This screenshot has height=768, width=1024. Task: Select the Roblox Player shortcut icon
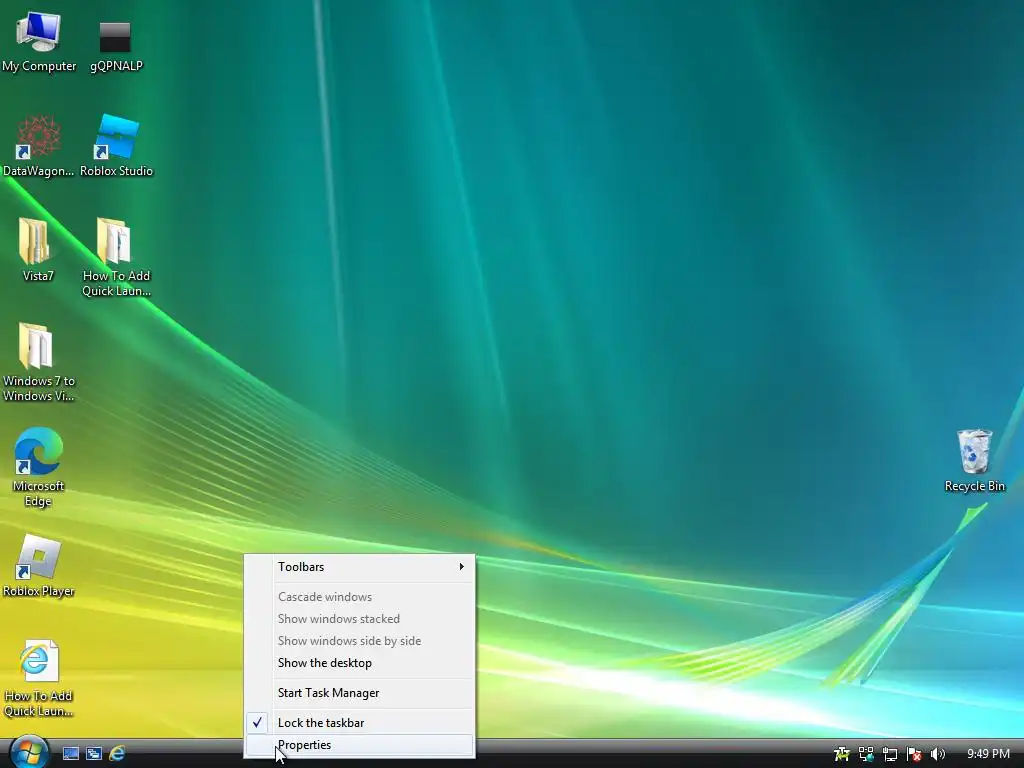pyautogui.click(x=39, y=566)
